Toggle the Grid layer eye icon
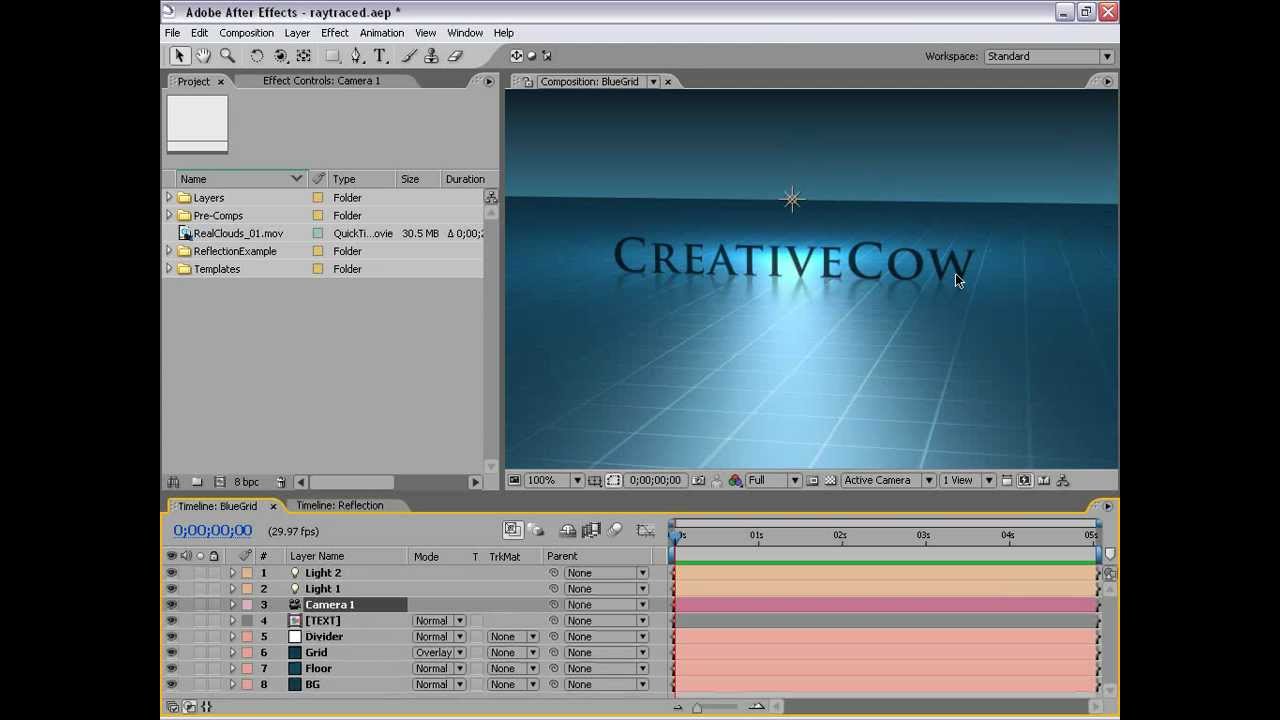Image resolution: width=1280 pixels, height=720 pixels. click(171, 653)
